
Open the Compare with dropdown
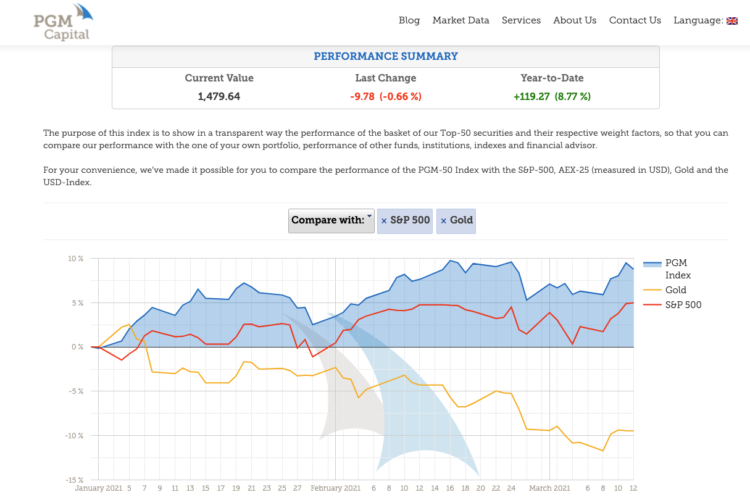[331, 220]
